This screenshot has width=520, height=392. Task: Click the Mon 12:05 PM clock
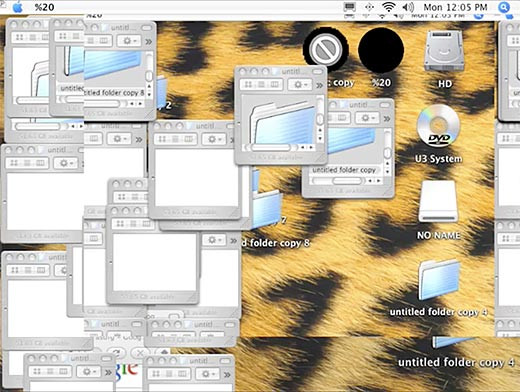[x=455, y=7]
